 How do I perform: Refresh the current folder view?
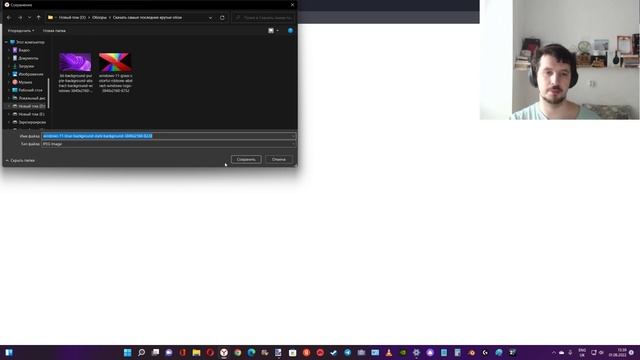click(x=222, y=18)
